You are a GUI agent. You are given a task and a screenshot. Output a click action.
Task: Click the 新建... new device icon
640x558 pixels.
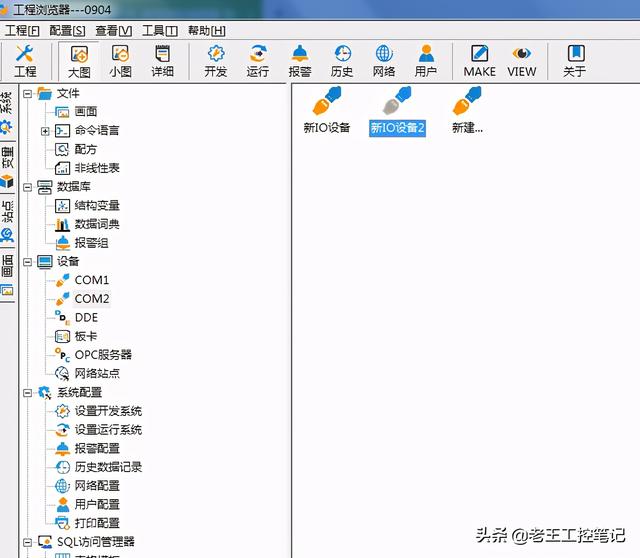pyautogui.click(x=467, y=110)
